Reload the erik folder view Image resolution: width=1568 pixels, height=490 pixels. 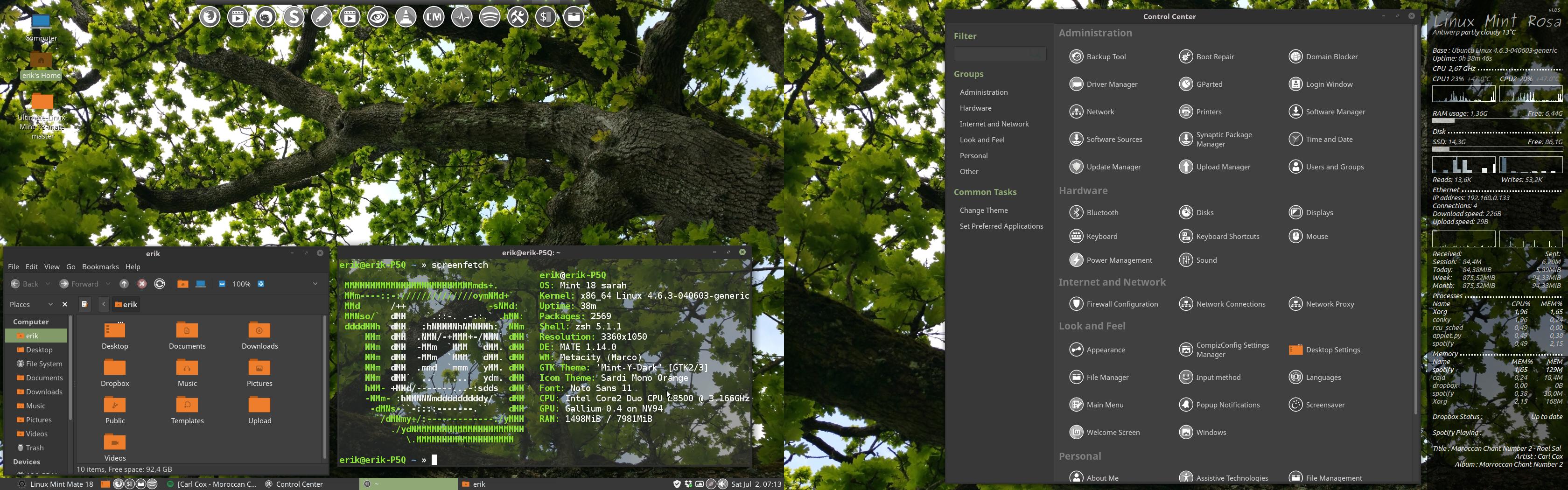(x=160, y=284)
